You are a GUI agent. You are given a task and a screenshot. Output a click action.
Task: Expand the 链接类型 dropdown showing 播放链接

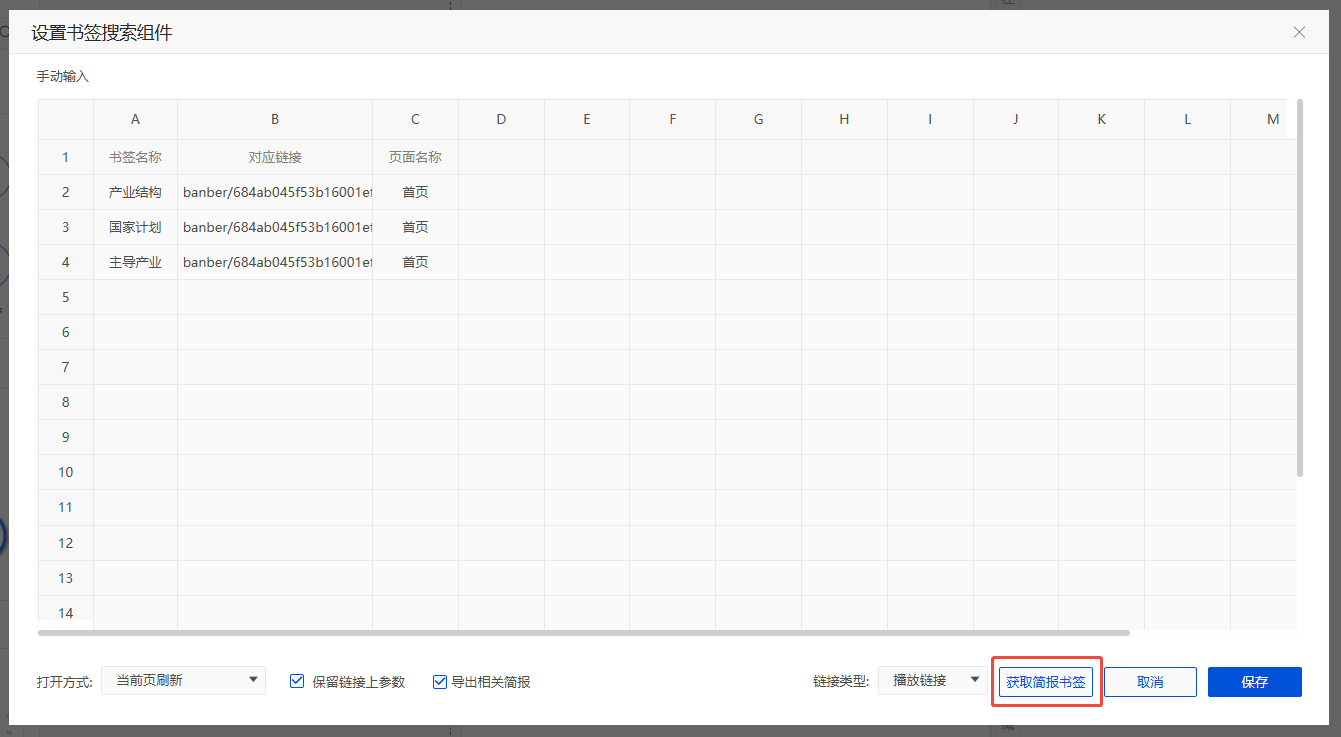(932, 681)
